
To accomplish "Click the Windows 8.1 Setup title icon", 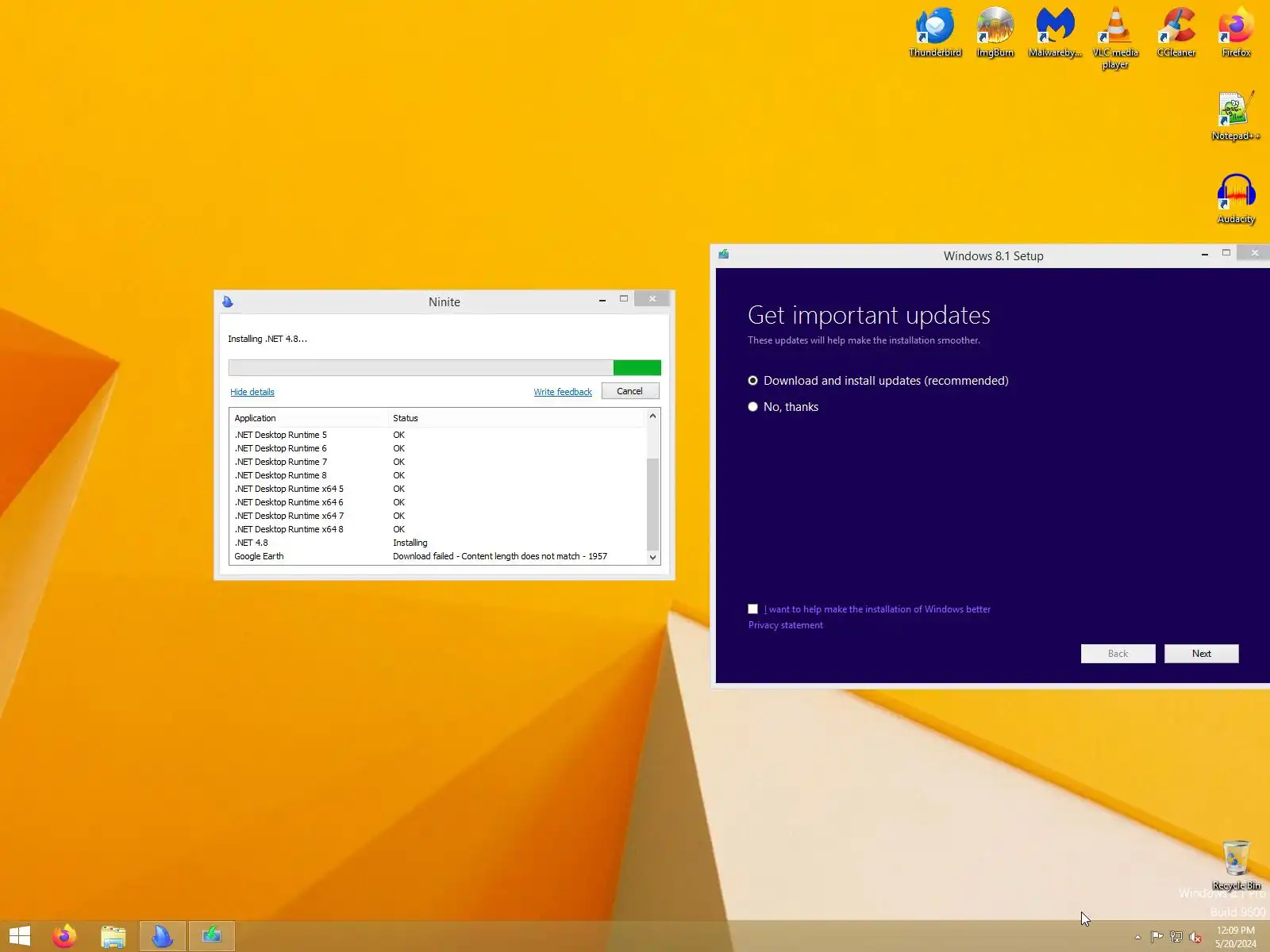I will point(724,255).
